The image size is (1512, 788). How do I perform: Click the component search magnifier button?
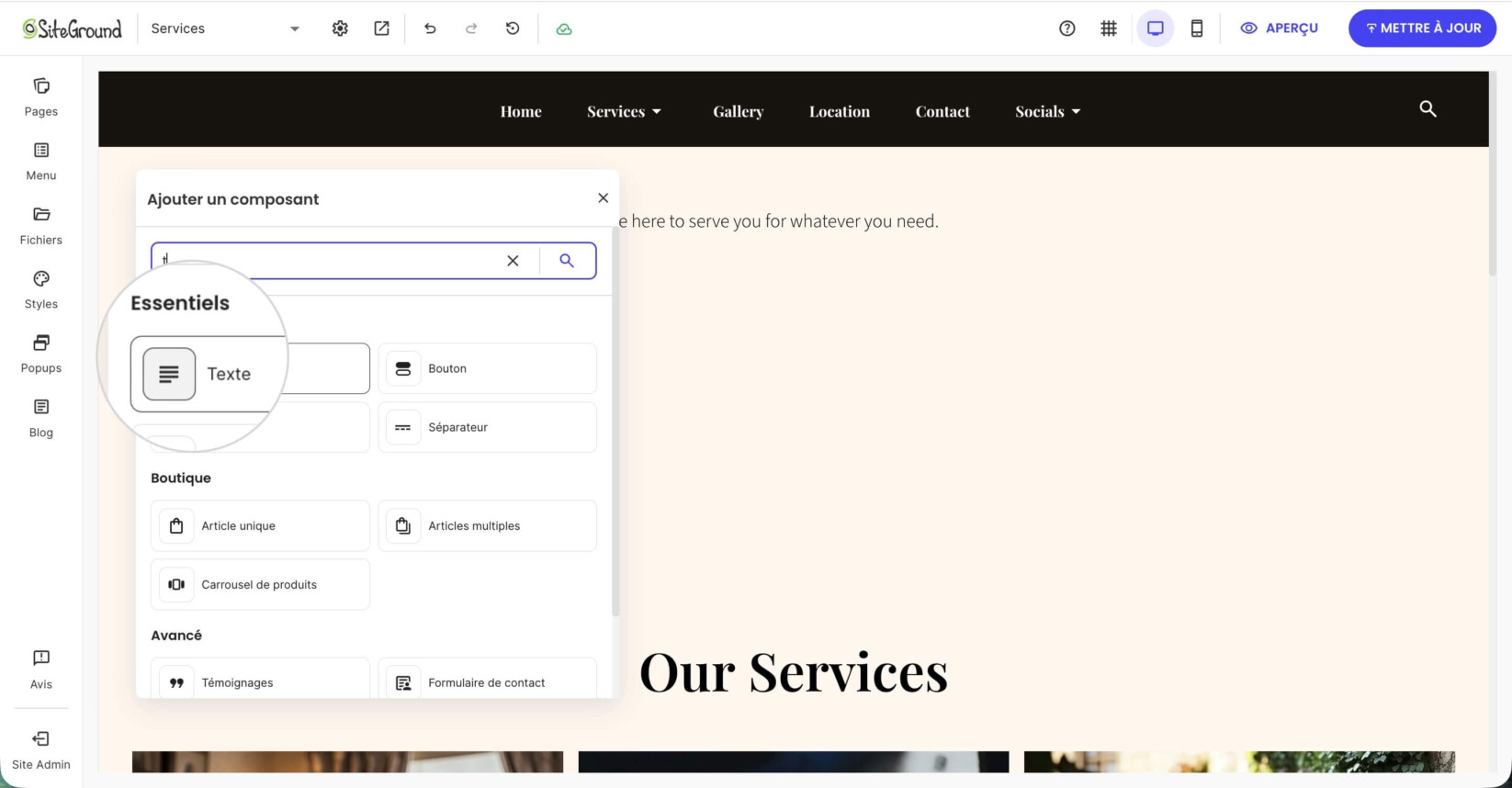point(567,261)
